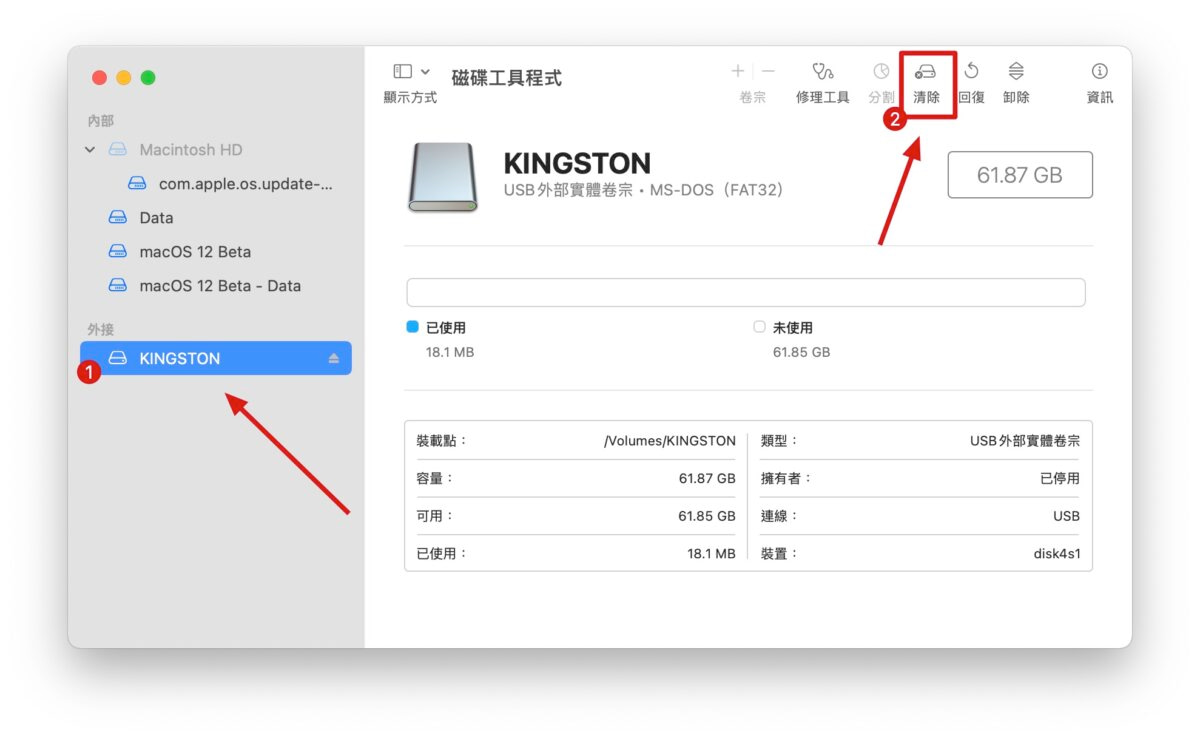Click 類型 USB外部實體卷宗 value in table
The height and width of the screenshot is (738, 1200).
tap(1025, 441)
